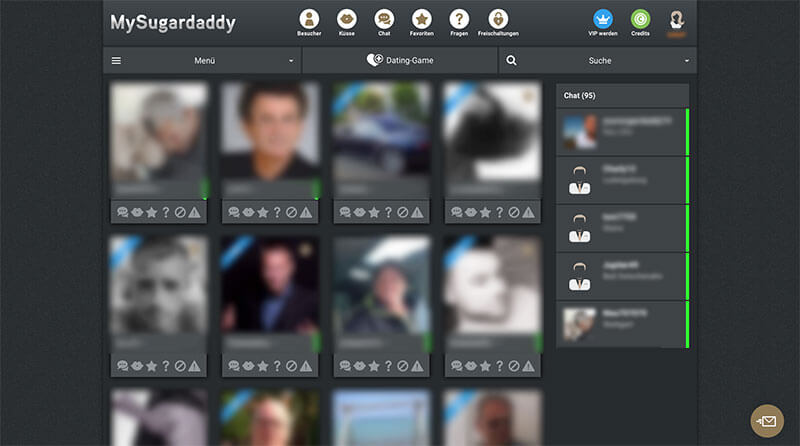Click the VIP werden crown icon
This screenshot has width=800, height=446.
point(603,19)
